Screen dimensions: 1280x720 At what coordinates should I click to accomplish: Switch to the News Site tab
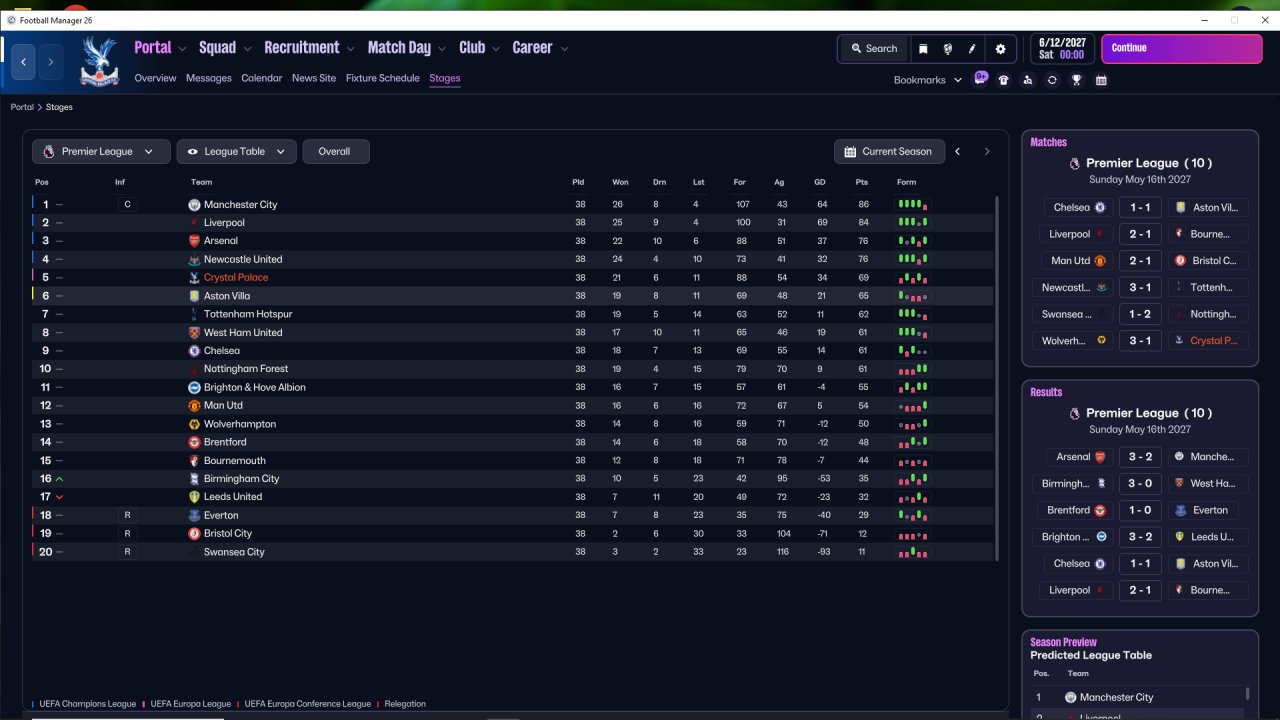tap(314, 78)
